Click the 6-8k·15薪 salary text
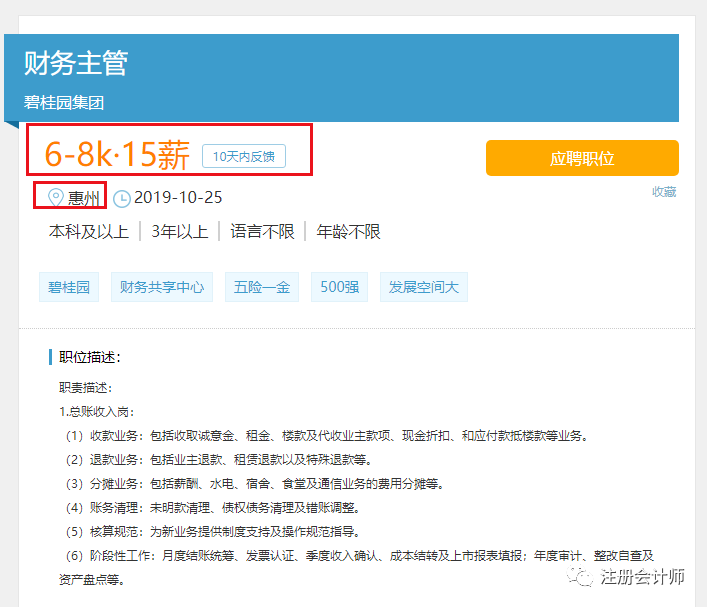This screenshot has width=707, height=607. click(117, 154)
